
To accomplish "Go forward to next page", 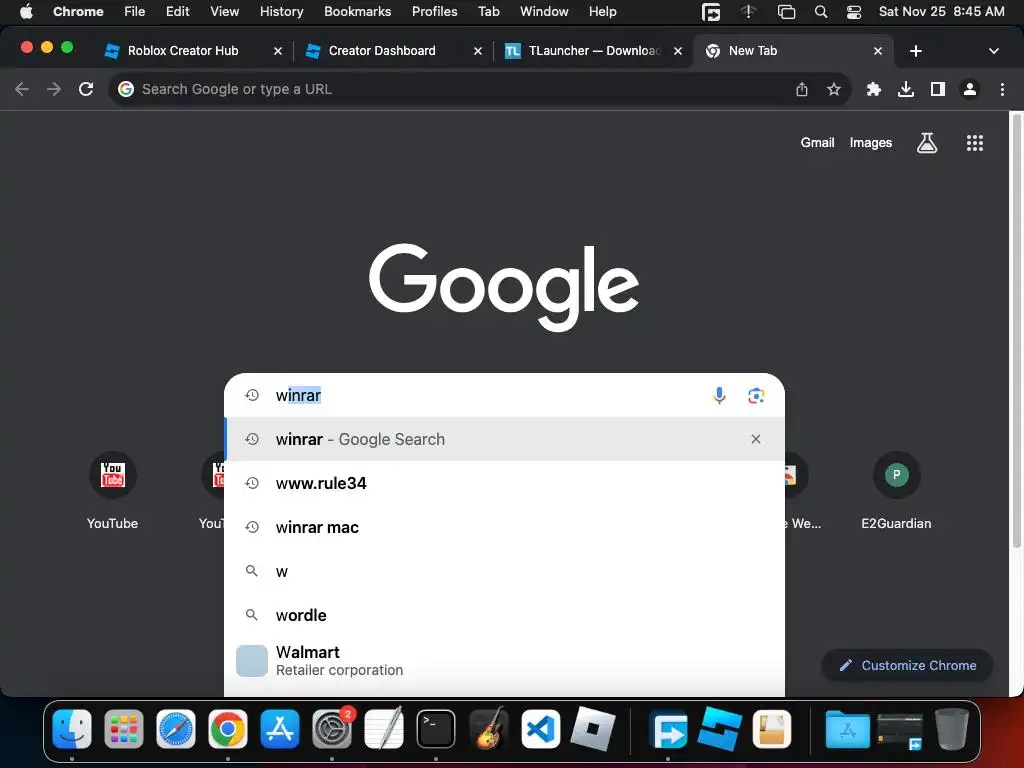I will 54,89.
